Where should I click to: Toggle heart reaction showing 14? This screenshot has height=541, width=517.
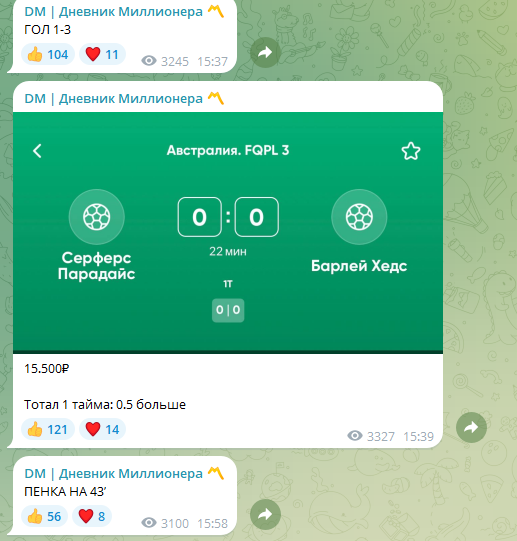coord(103,429)
